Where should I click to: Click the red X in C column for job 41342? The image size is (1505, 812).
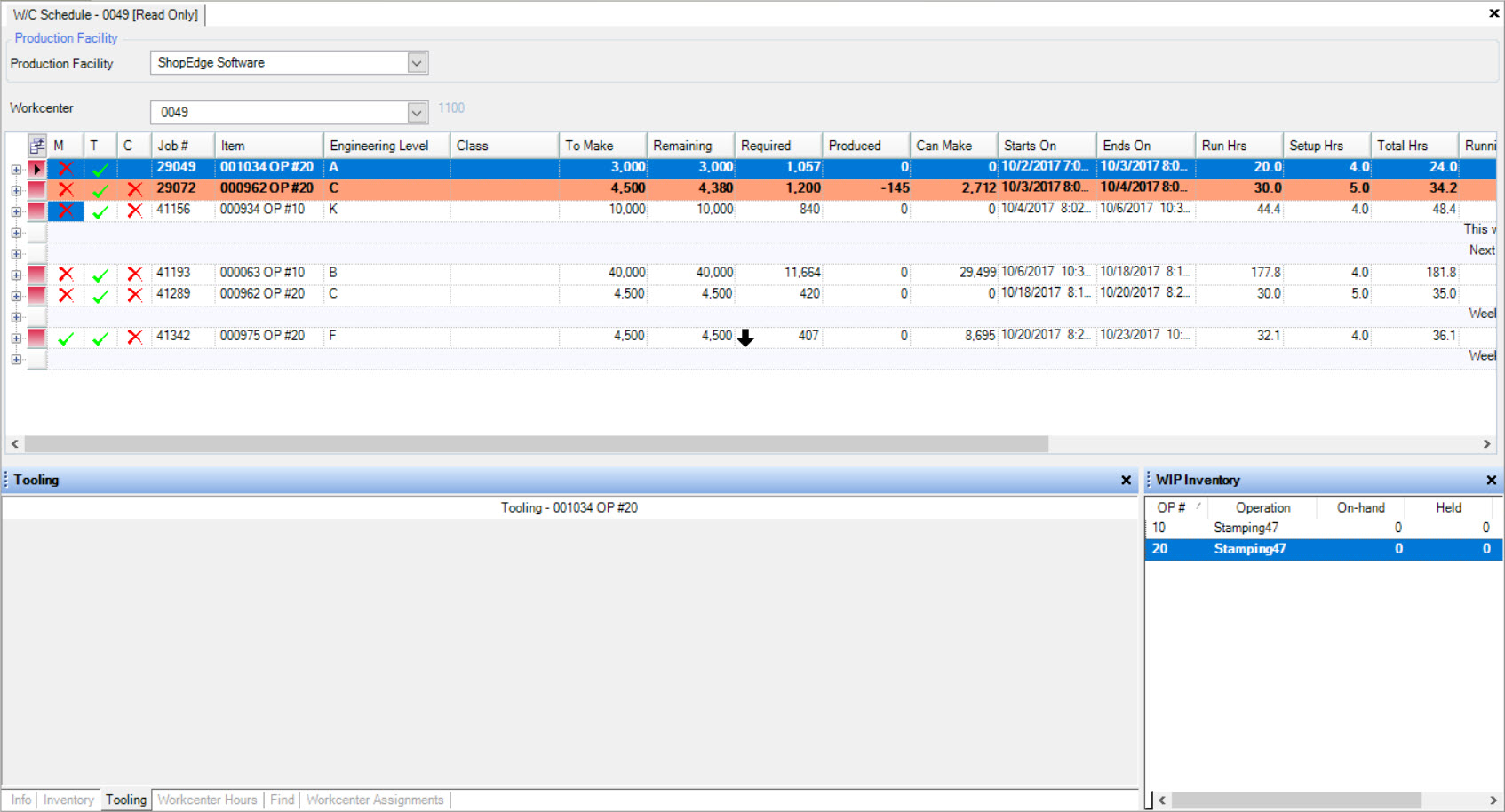click(134, 338)
